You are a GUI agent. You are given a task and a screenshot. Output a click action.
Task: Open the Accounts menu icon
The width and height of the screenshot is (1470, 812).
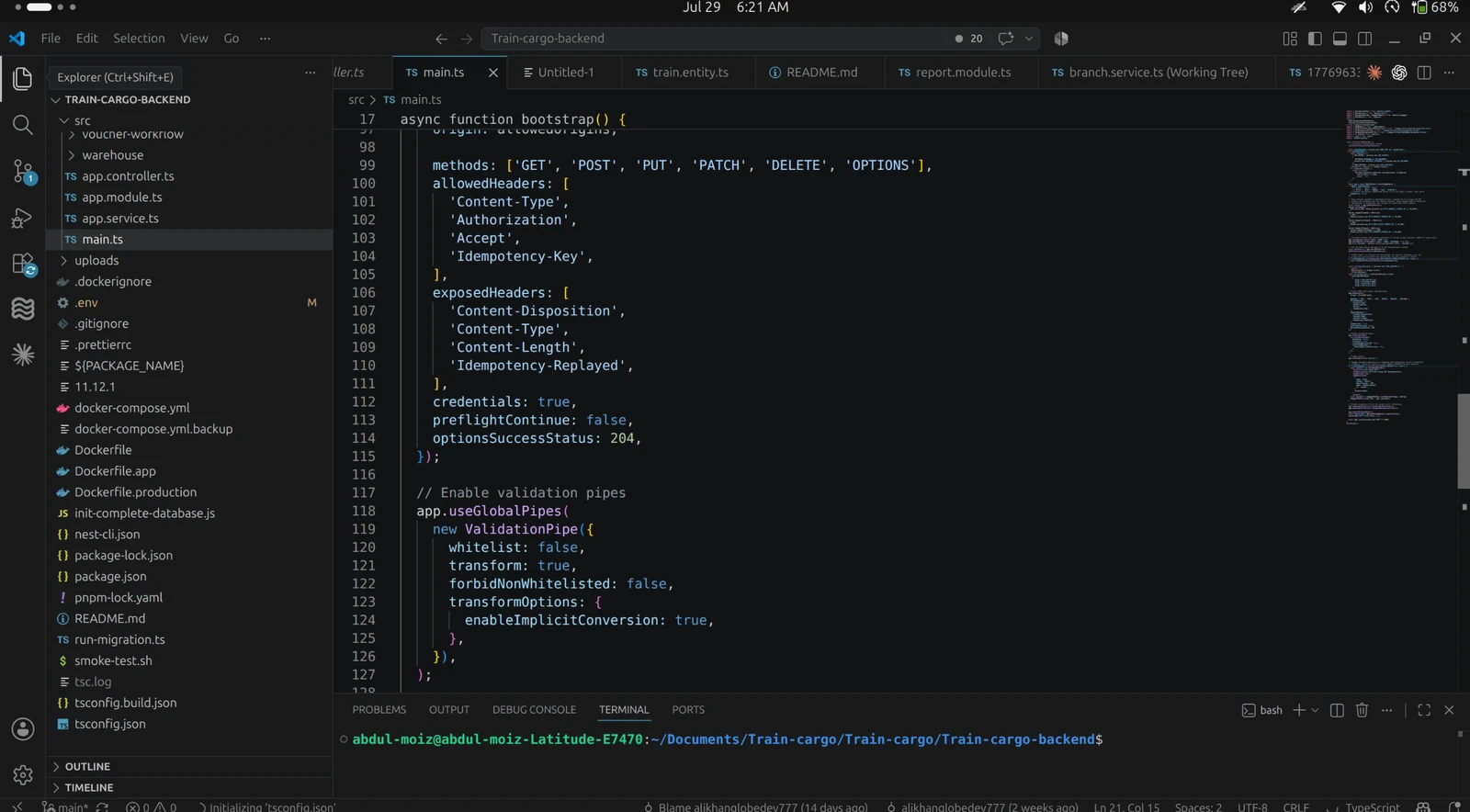tap(23, 729)
